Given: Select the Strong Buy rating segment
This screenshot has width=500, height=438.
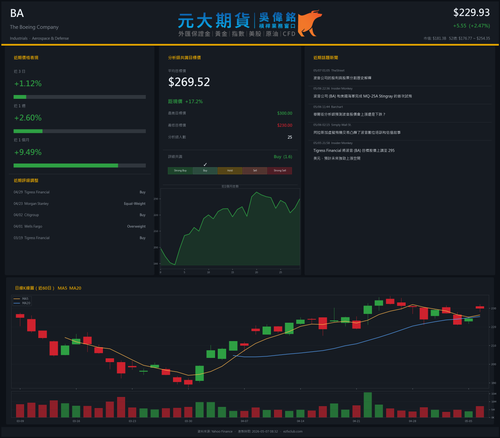Looking at the screenshot, I should point(180,171).
